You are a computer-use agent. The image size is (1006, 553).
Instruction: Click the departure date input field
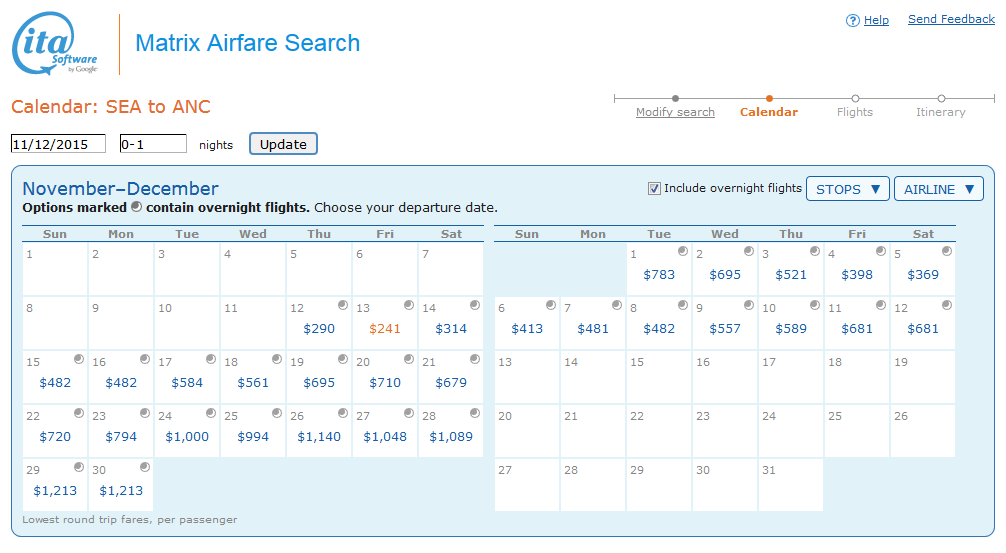pyautogui.click(x=58, y=144)
